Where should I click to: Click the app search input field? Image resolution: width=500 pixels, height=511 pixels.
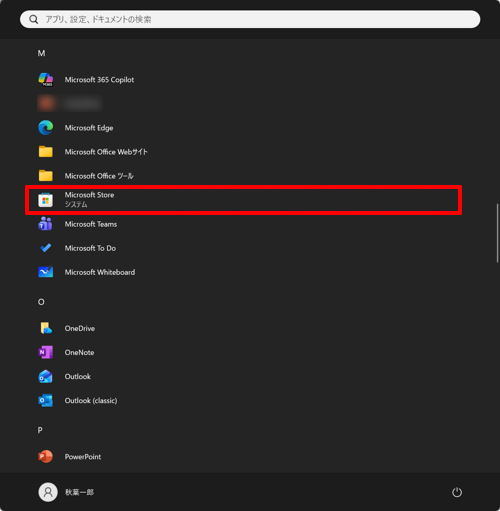coord(250,19)
